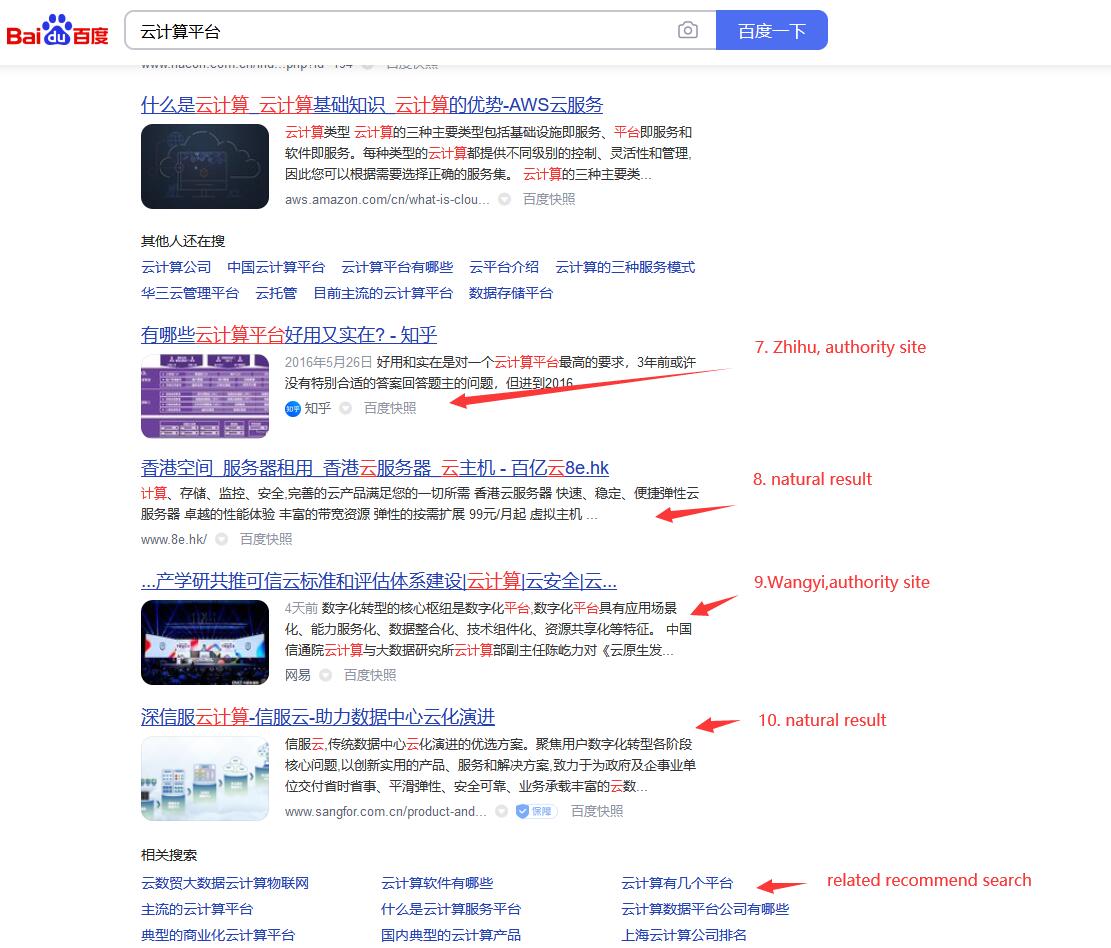Expand dropdown icon beside sangfor URL
The width and height of the screenshot is (1111, 948).
[x=502, y=811]
